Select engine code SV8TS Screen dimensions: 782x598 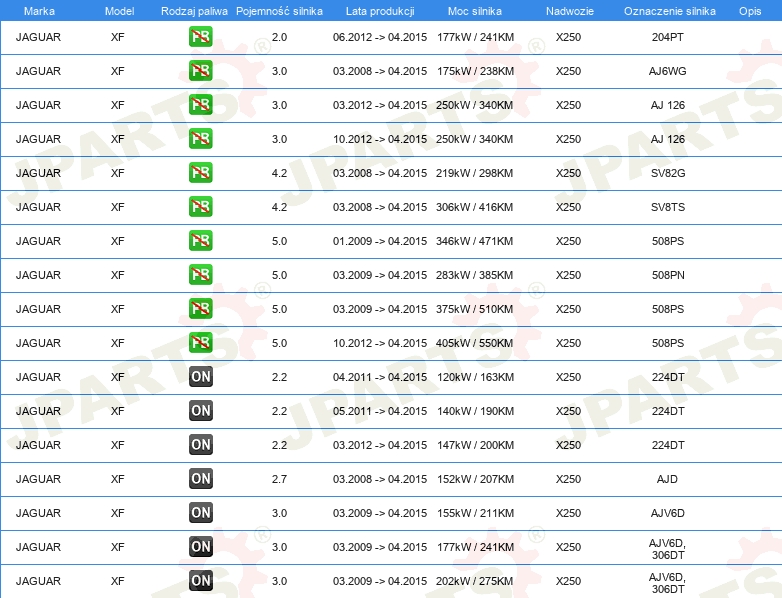click(668, 207)
